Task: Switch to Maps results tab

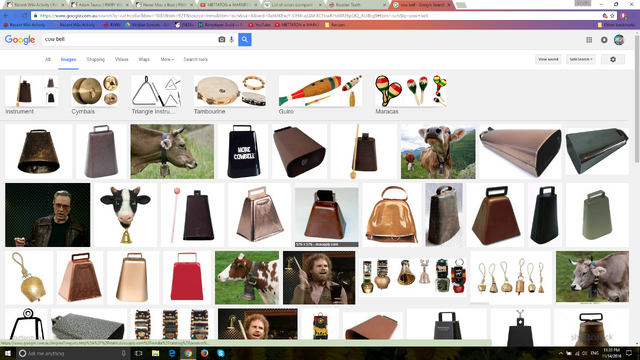Action: click(x=144, y=59)
